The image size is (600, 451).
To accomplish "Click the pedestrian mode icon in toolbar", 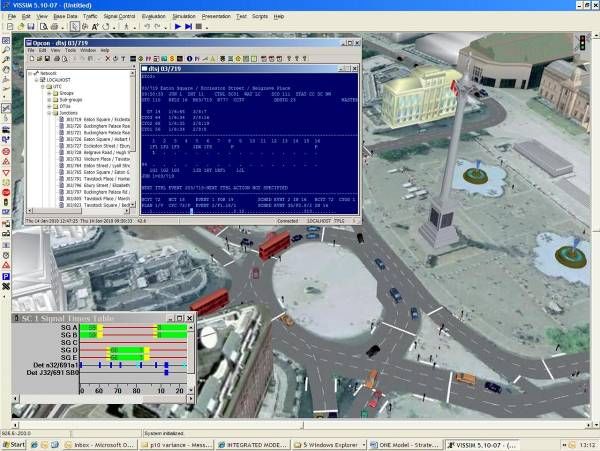I will coord(126,26).
